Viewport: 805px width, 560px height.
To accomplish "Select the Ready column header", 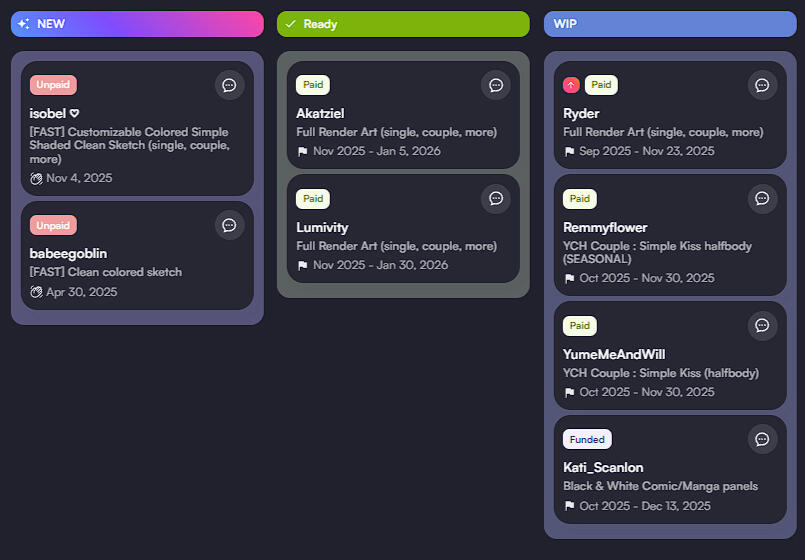I will click(403, 24).
